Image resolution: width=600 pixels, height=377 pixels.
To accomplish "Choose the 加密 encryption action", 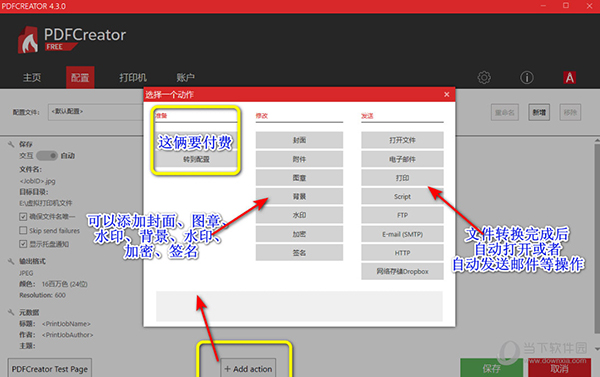I will point(299,234).
